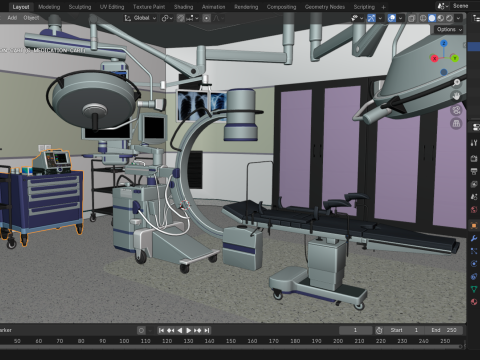Open the Output properties tab
This screenshot has height=360, width=480.
click(x=474, y=171)
